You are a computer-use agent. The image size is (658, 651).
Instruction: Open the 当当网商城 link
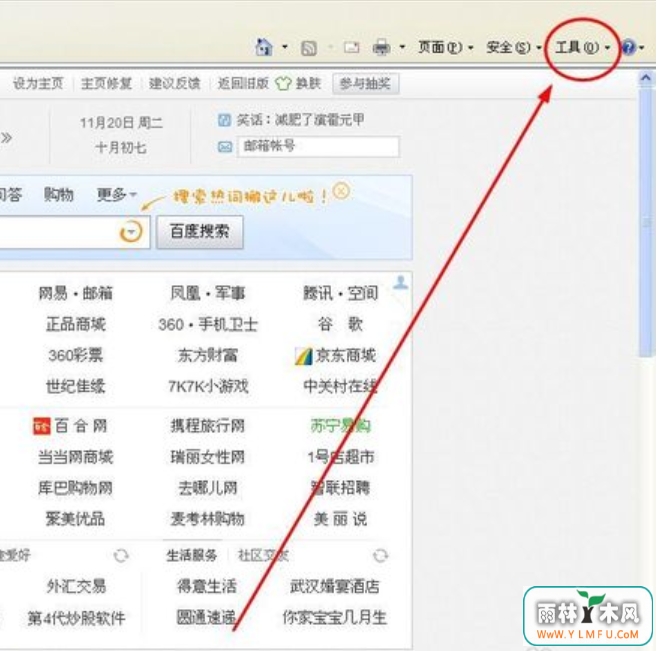(76, 457)
